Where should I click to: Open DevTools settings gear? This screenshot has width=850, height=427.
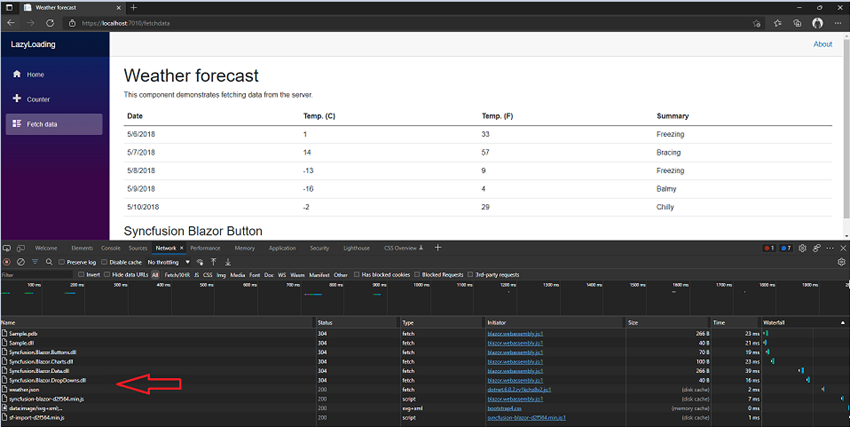pyautogui.click(x=803, y=248)
